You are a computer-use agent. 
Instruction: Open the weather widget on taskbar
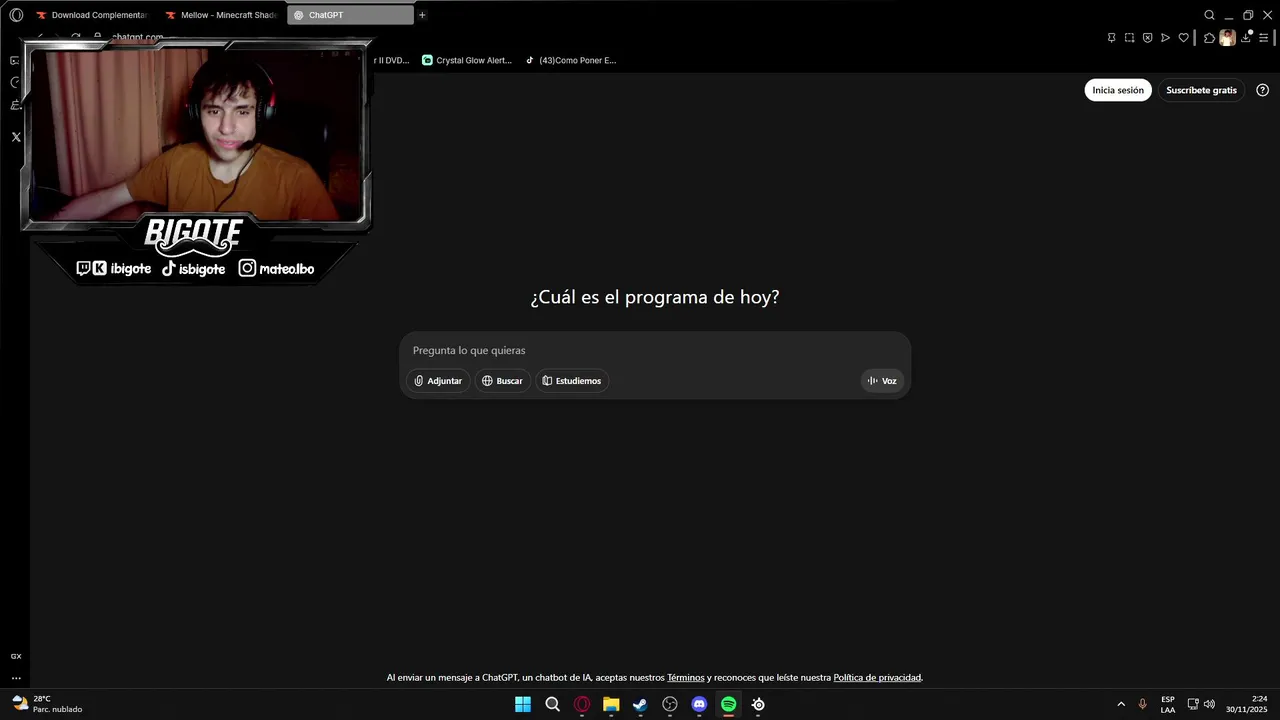tap(47, 704)
